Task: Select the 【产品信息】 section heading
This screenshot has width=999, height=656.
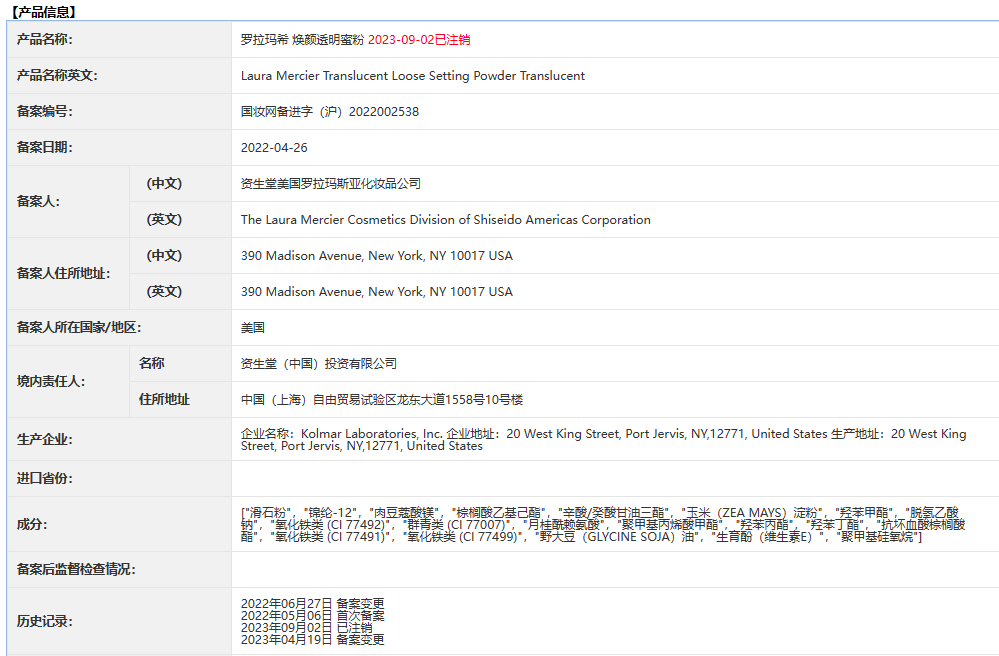Action: tap(43, 11)
